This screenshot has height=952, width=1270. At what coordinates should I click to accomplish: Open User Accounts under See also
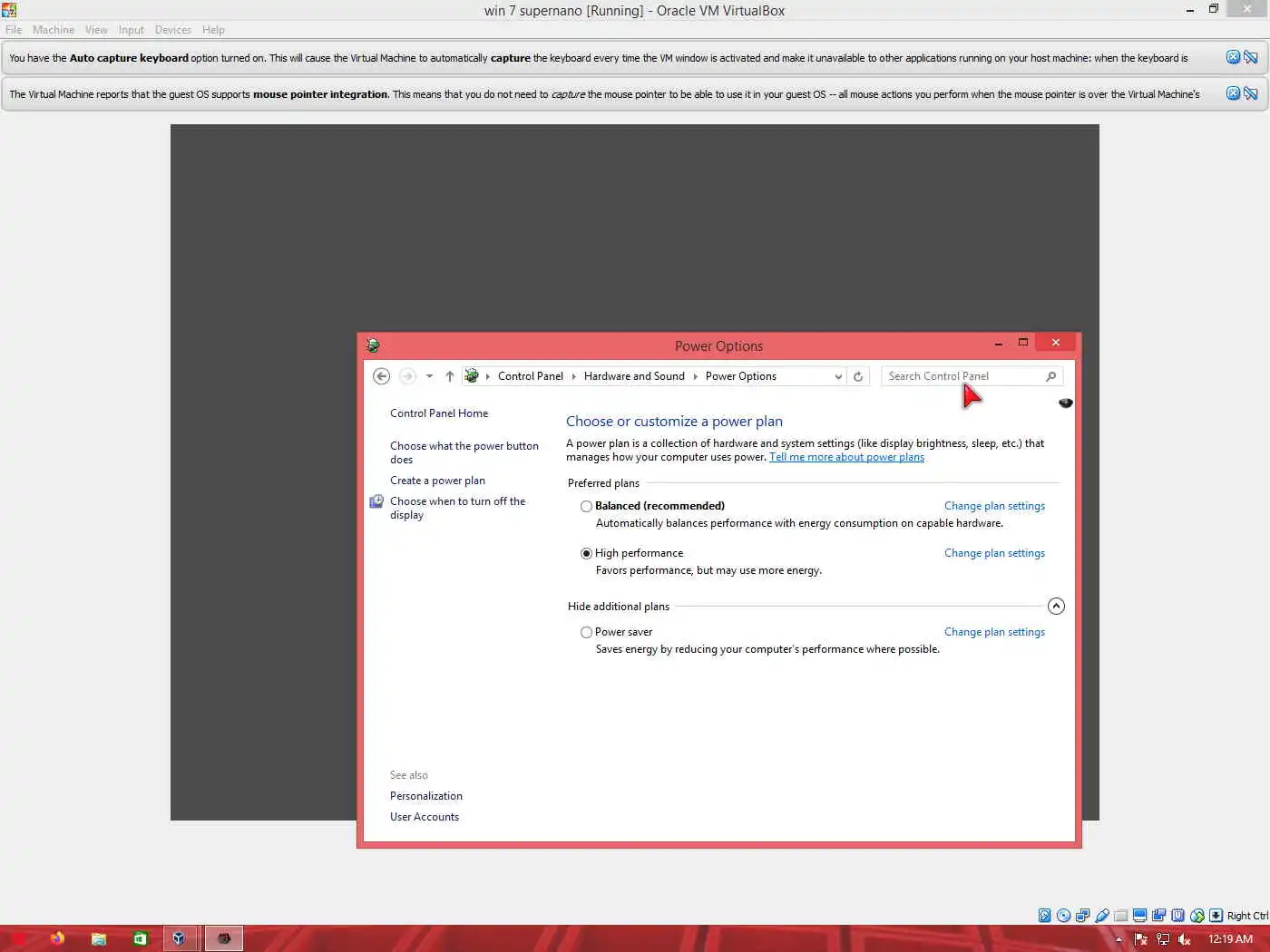(x=425, y=817)
